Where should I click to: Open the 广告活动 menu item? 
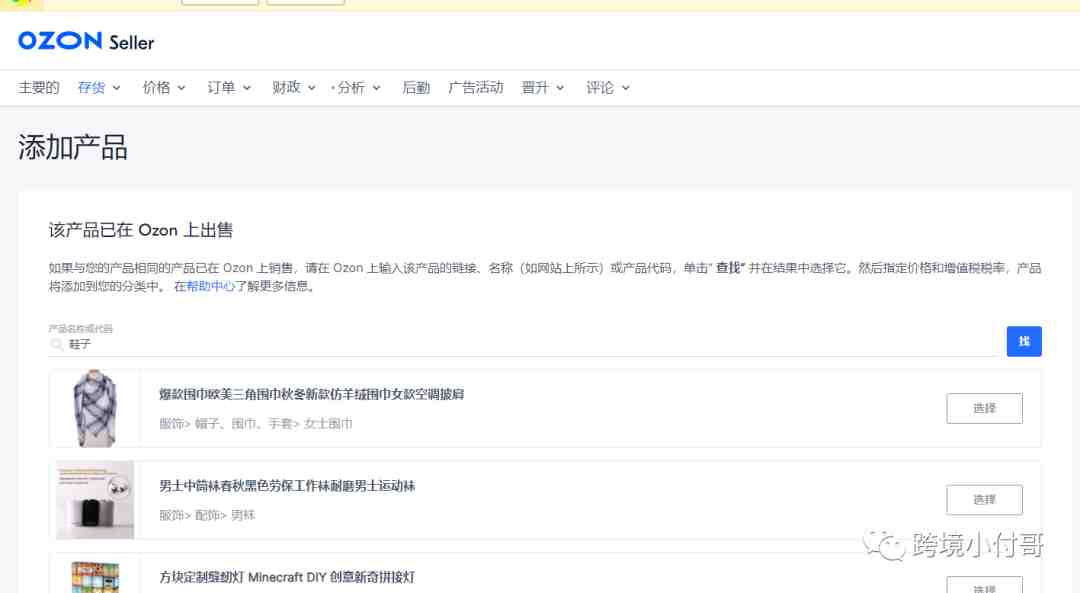pos(475,87)
